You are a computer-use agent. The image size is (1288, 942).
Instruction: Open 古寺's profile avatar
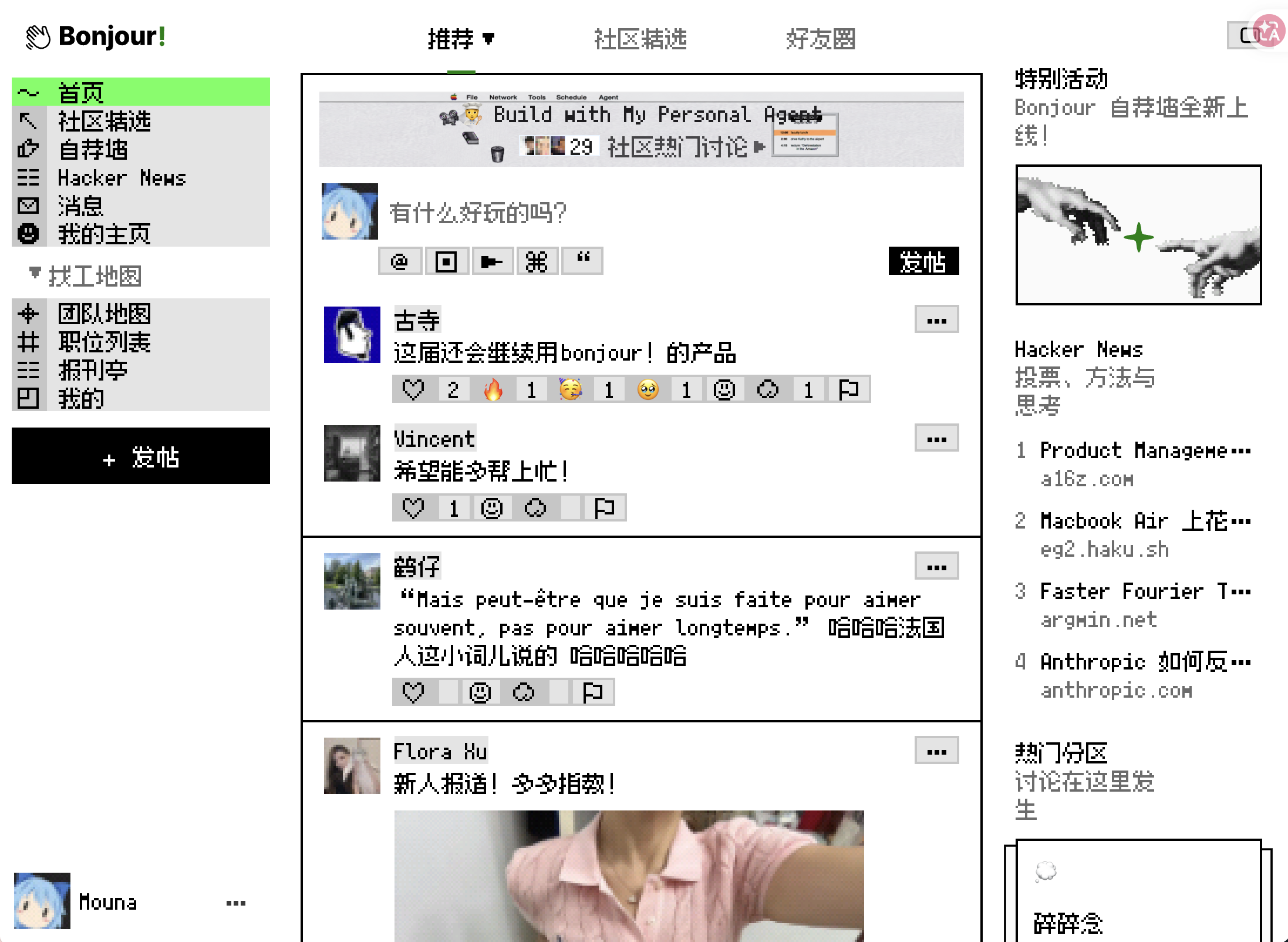(352, 335)
